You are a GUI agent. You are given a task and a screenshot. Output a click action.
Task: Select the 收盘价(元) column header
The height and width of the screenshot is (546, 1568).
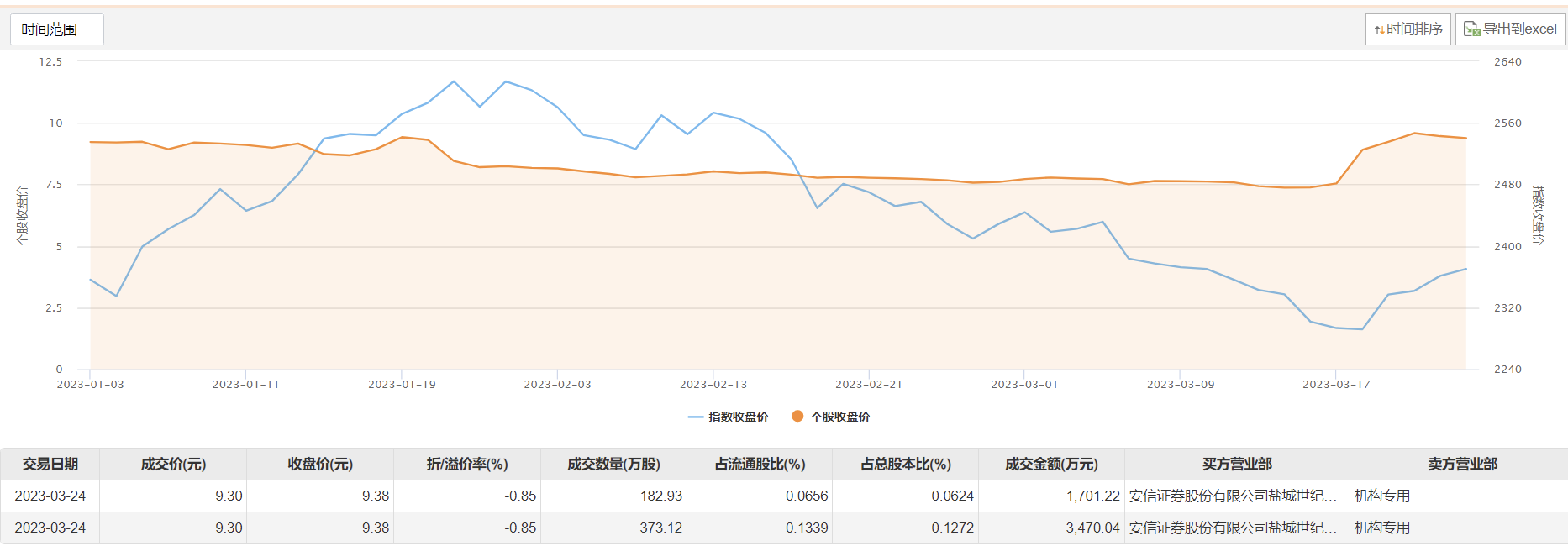[x=320, y=465]
